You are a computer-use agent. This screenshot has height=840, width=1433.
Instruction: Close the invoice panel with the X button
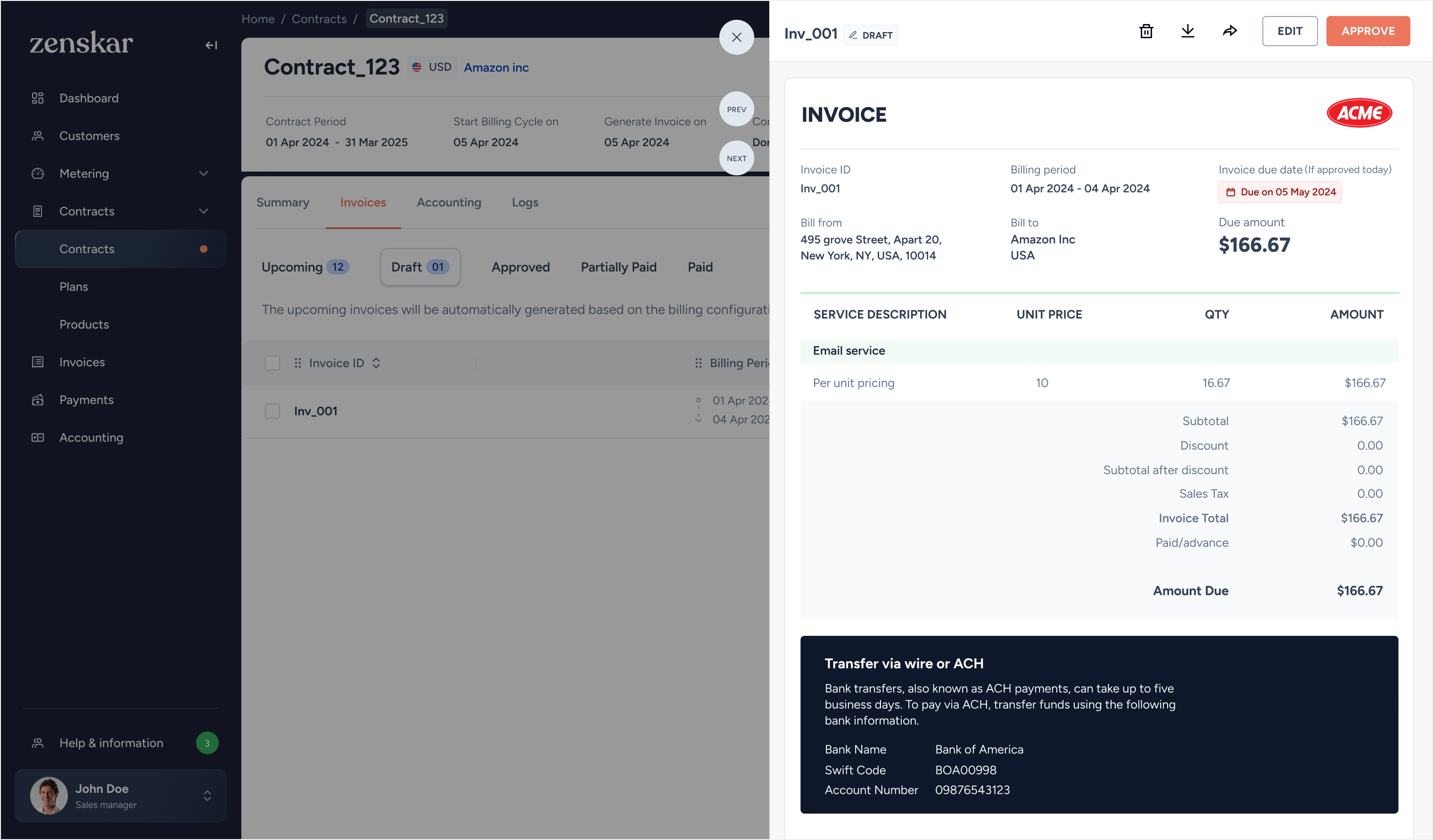[x=736, y=38]
